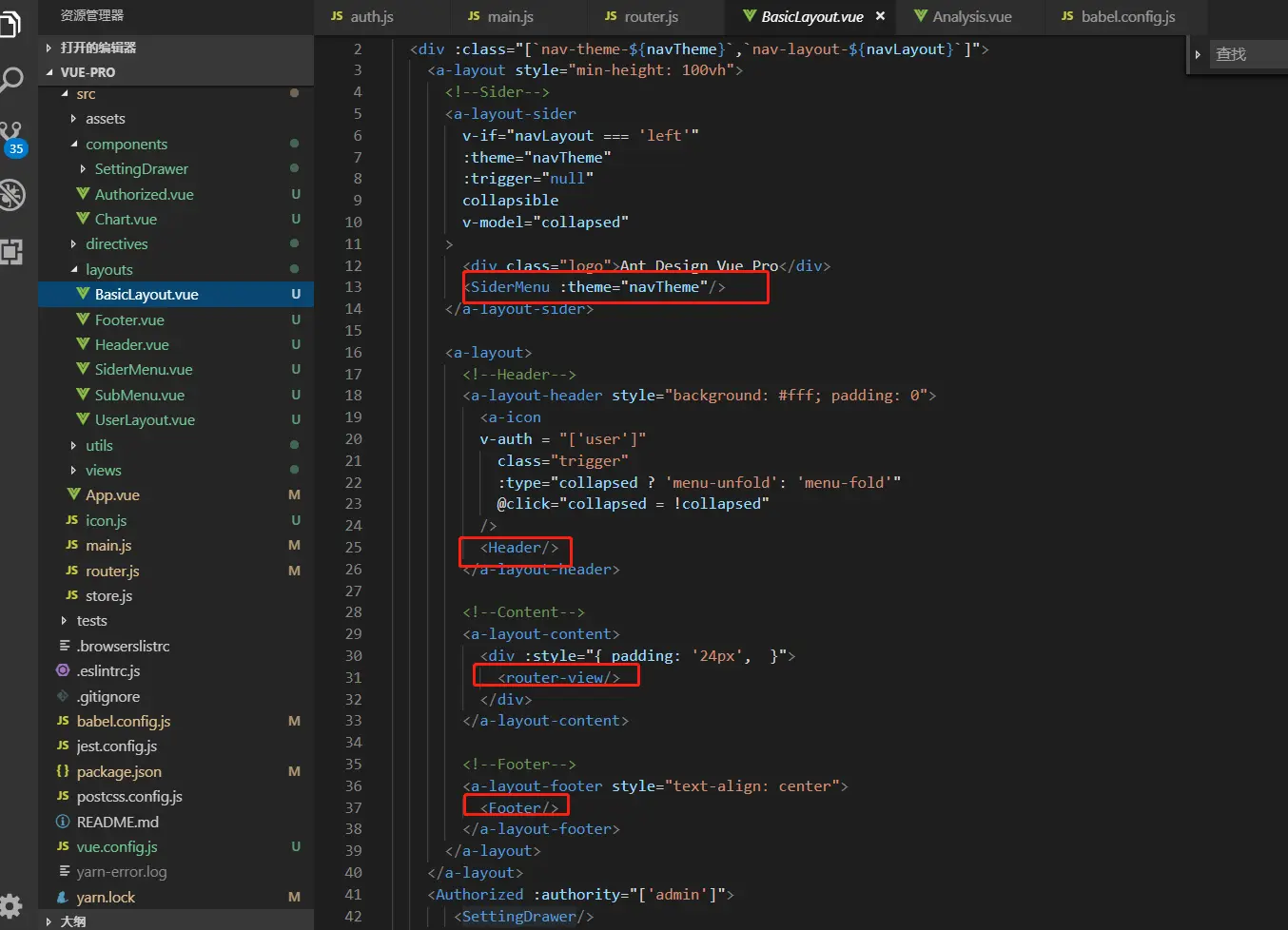Expand the directives folder
The width and height of the screenshot is (1288, 930).
point(74,244)
